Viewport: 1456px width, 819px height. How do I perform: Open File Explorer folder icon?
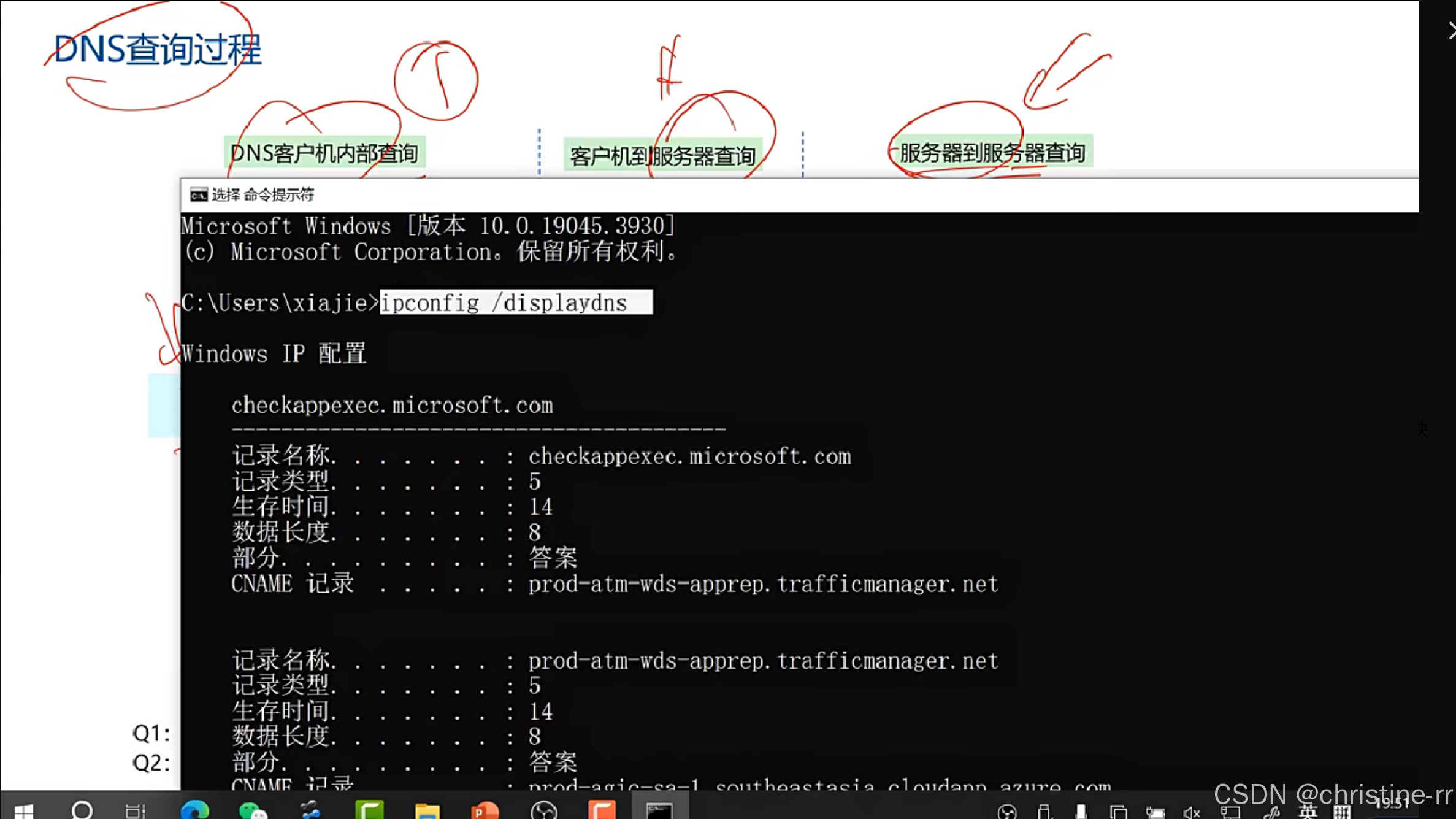pyautogui.click(x=427, y=811)
